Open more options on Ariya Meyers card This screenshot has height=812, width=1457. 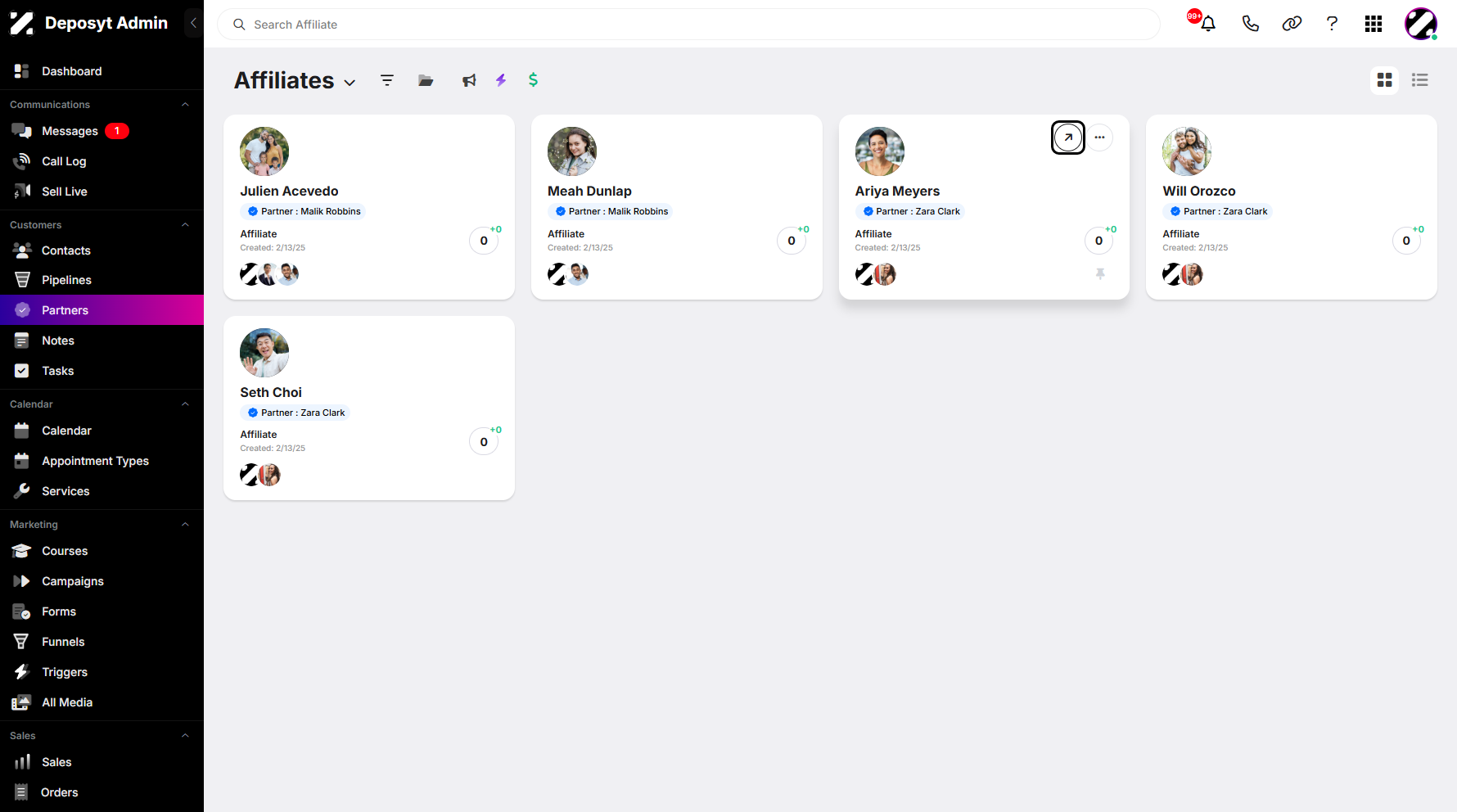1099,138
